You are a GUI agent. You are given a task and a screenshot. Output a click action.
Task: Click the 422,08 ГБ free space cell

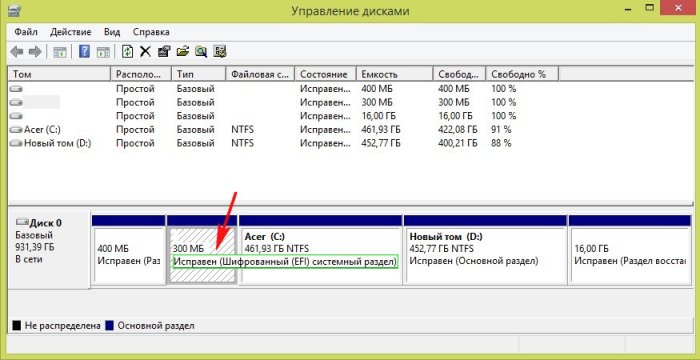coord(458,130)
